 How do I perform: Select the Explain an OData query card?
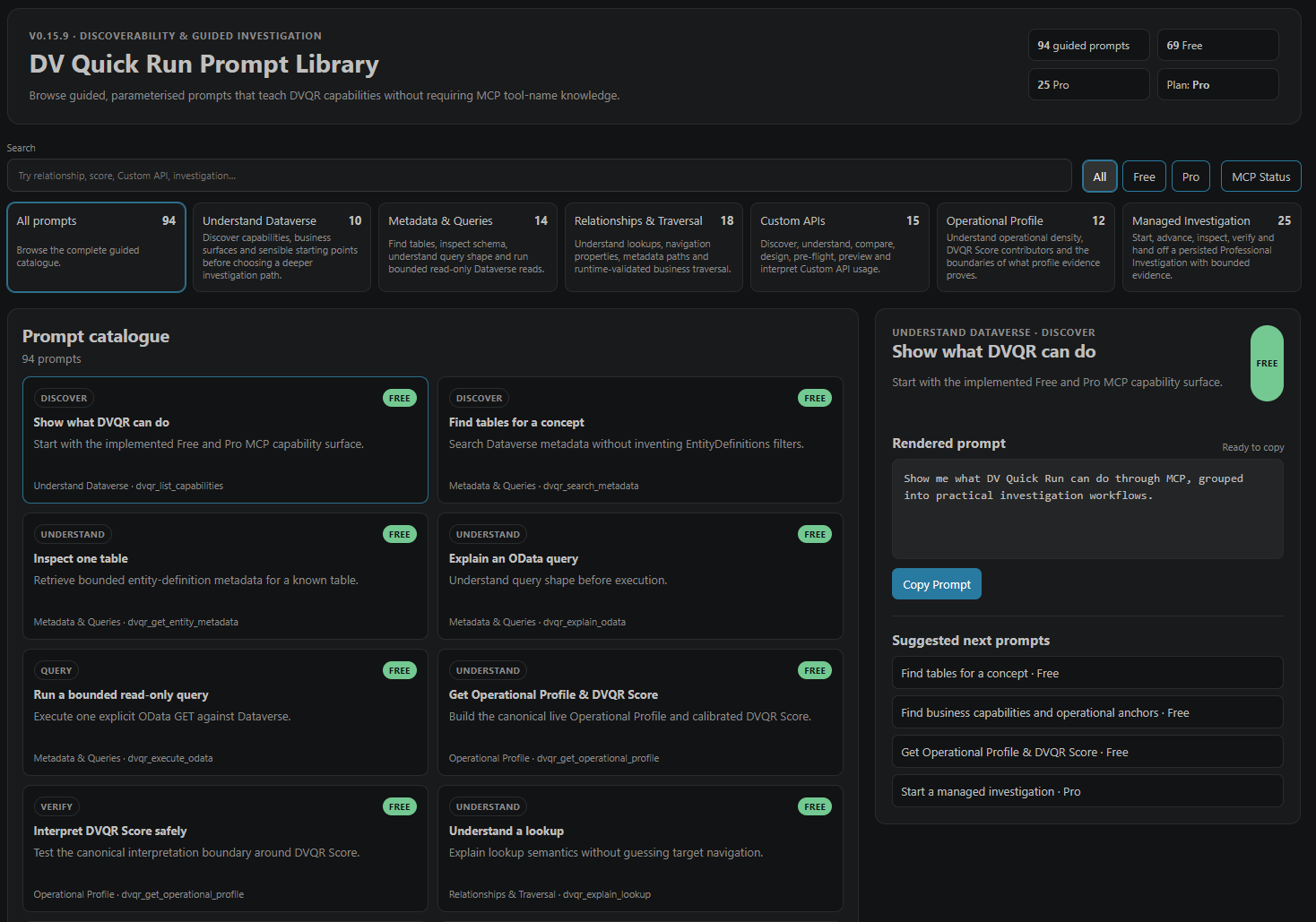point(640,576)
